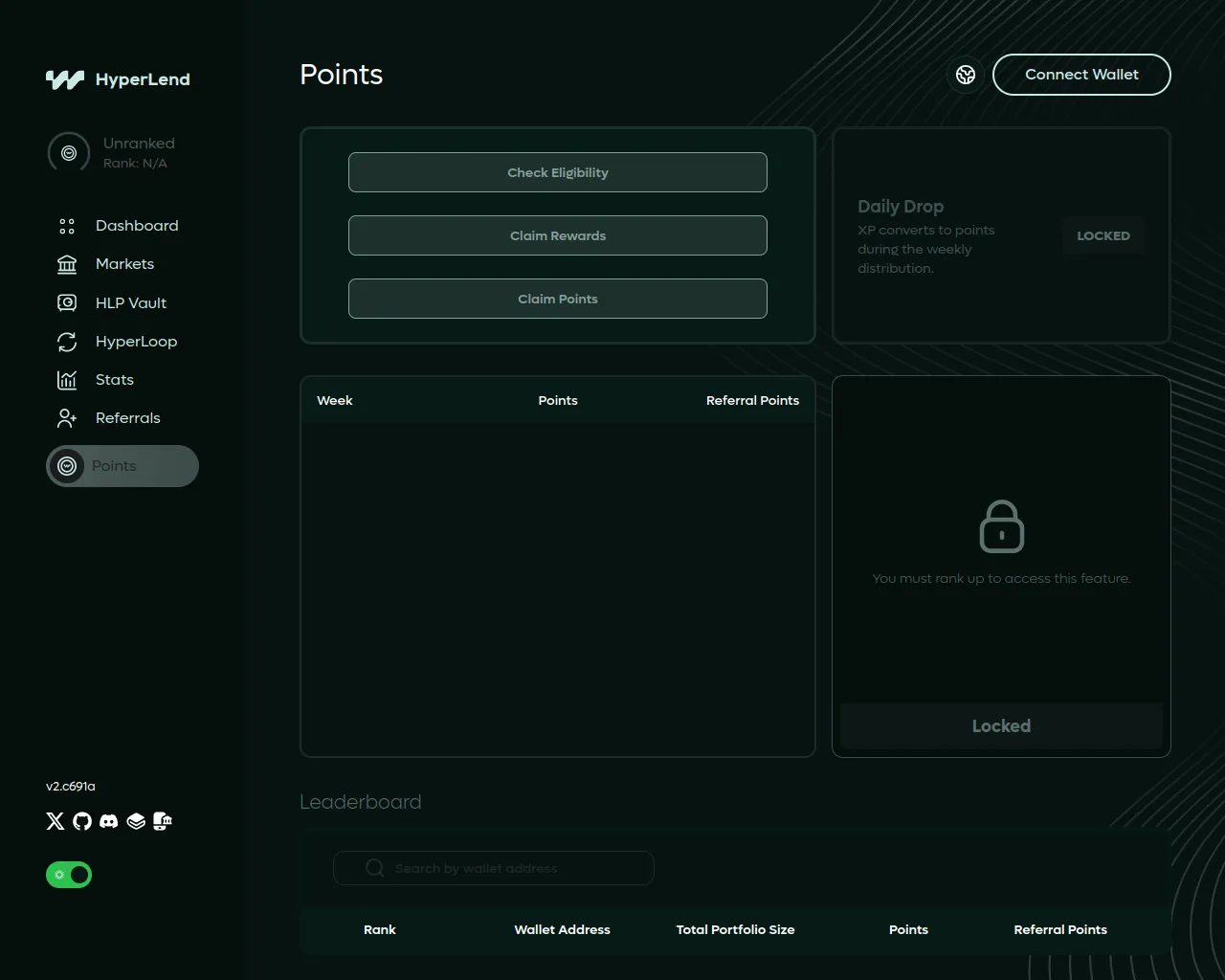Click the round icon beside Connect Wallet
Screen dimensions: 1225x980
966,75
